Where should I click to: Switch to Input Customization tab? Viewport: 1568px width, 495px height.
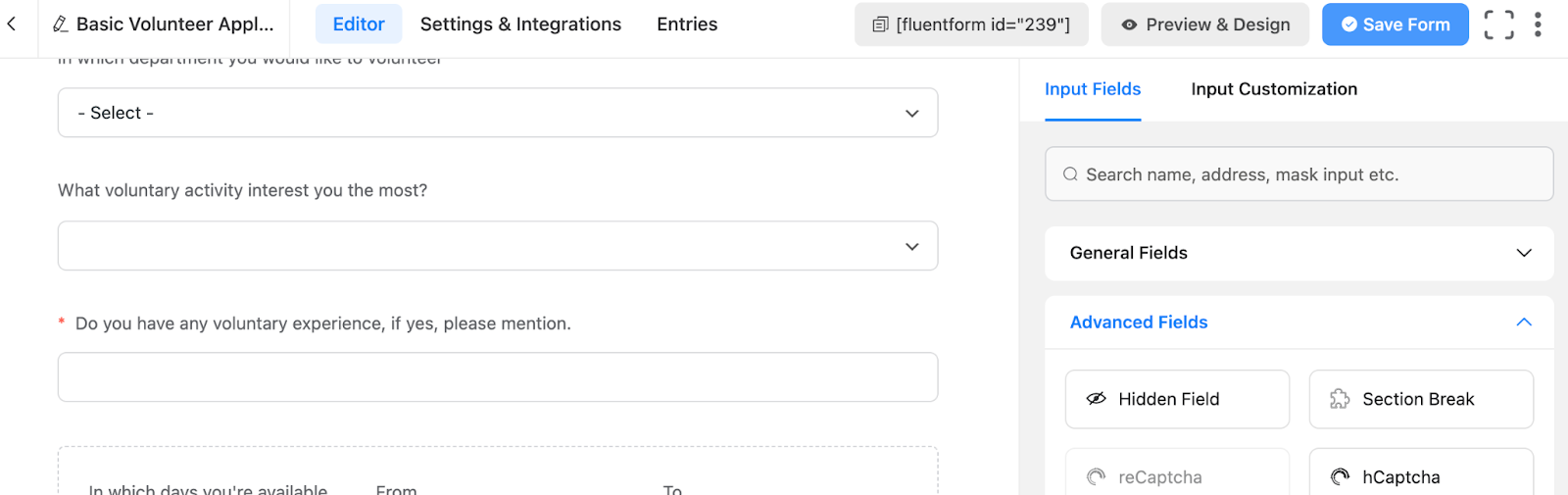(1274, 89)
